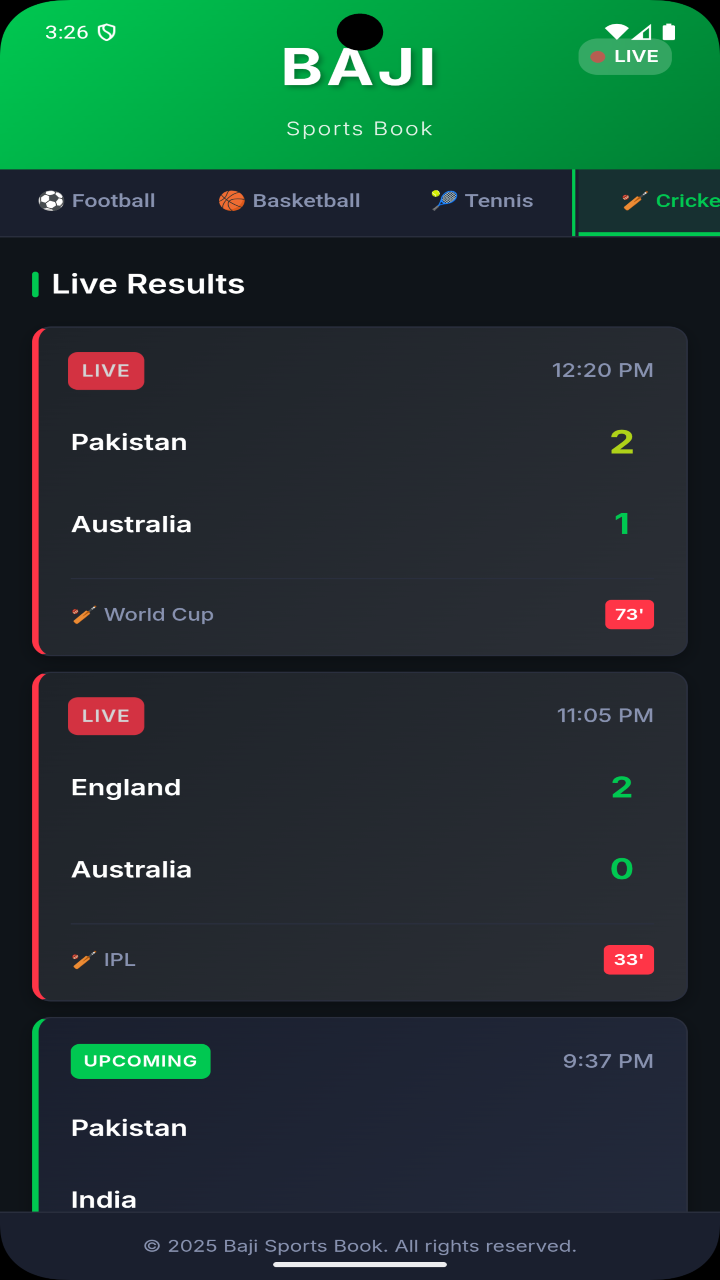The image size is (720, 1280).
Task: Tap the 33' match minute badge
Action: pyautogui.click(x=629, y=960)
